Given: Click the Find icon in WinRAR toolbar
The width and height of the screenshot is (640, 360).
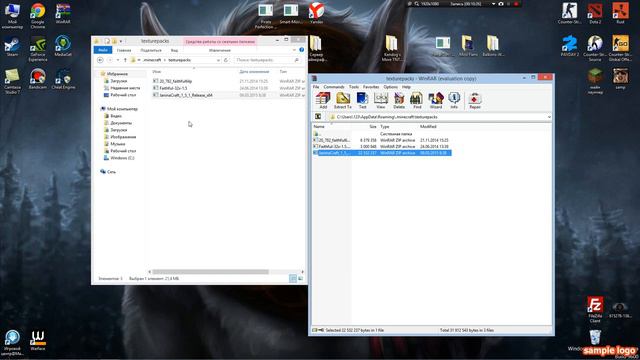Looking at the screenshot, I should click(417, 100).
